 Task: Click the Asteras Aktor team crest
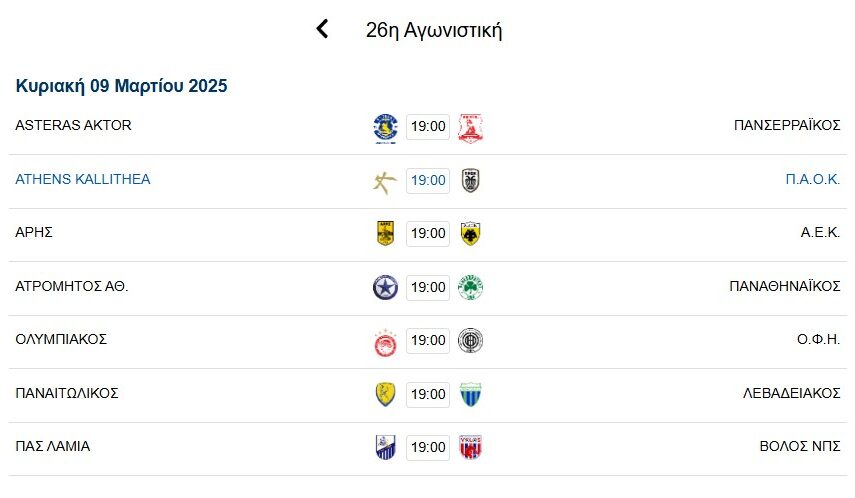tap(385, 127)
